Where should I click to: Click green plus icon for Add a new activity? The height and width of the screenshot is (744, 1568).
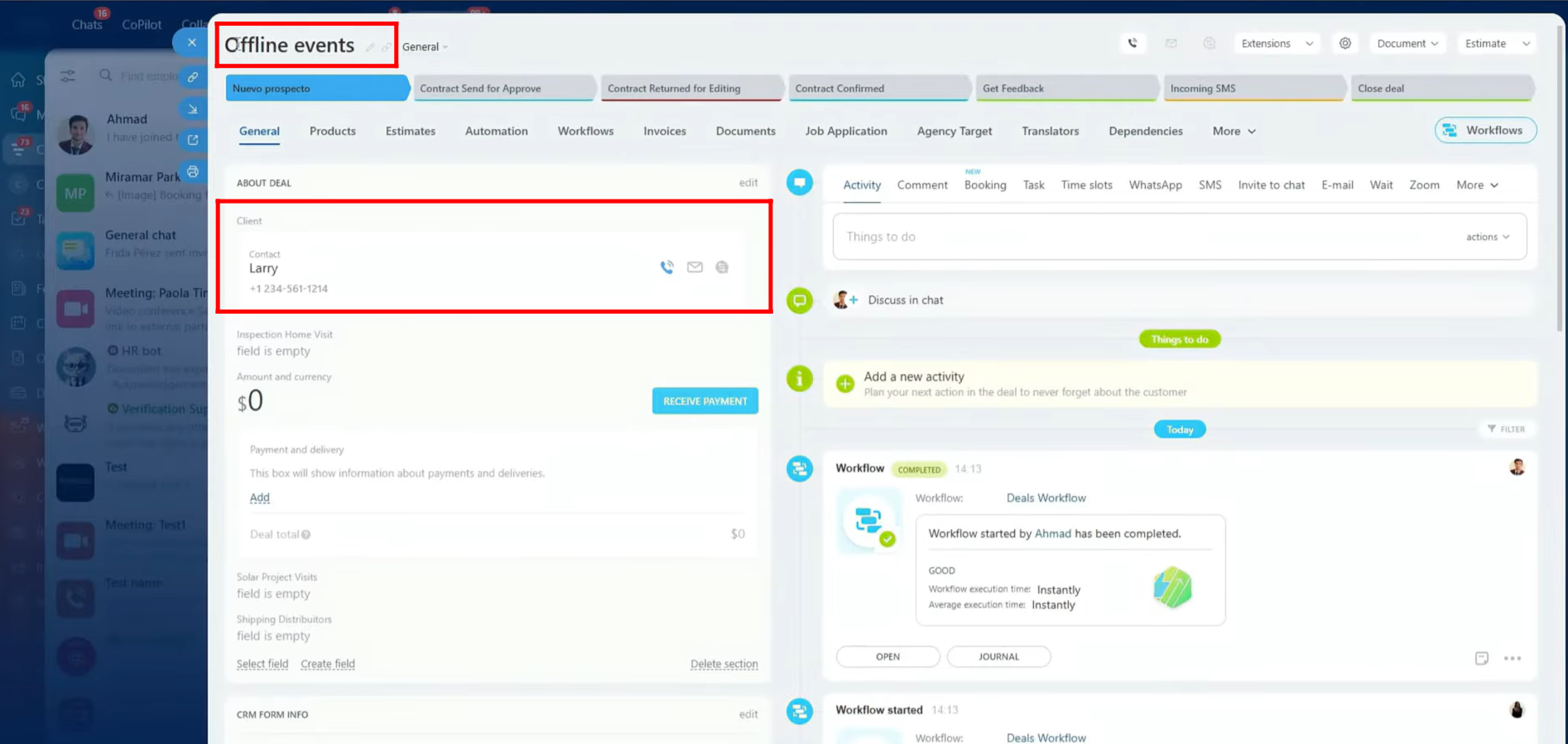(844, 383)
